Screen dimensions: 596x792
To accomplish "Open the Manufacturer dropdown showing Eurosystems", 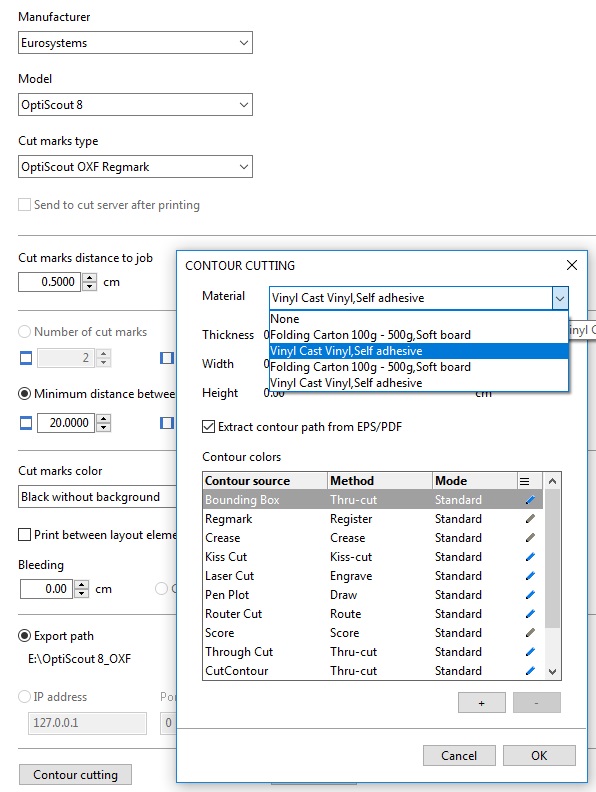I will click(x=135, y=43).
